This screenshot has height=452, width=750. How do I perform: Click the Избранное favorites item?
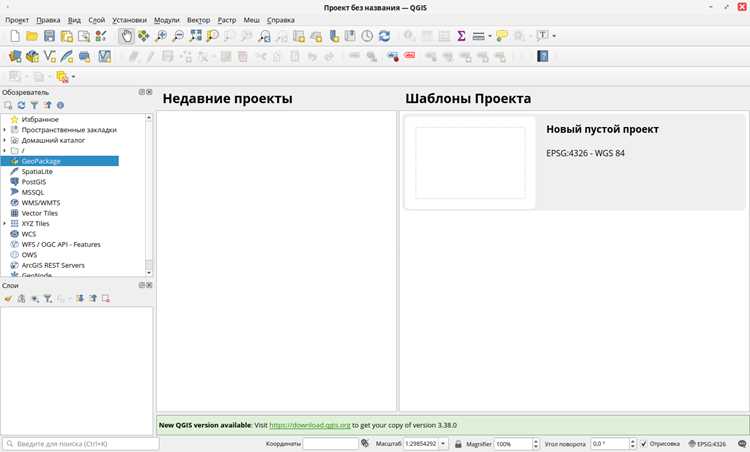tap(40, 119)
